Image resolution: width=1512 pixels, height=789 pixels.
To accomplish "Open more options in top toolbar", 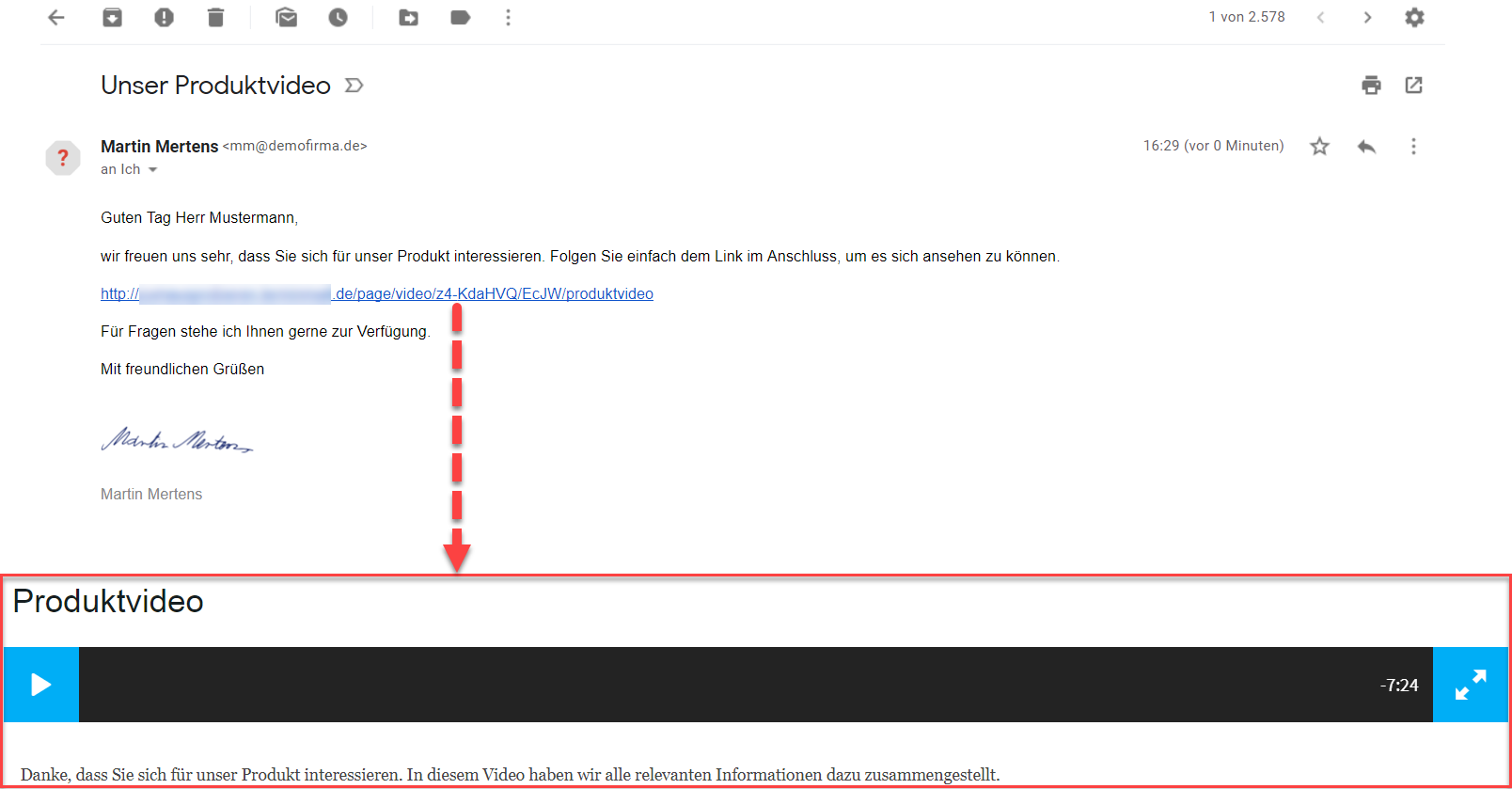I will tap(508, 17).
